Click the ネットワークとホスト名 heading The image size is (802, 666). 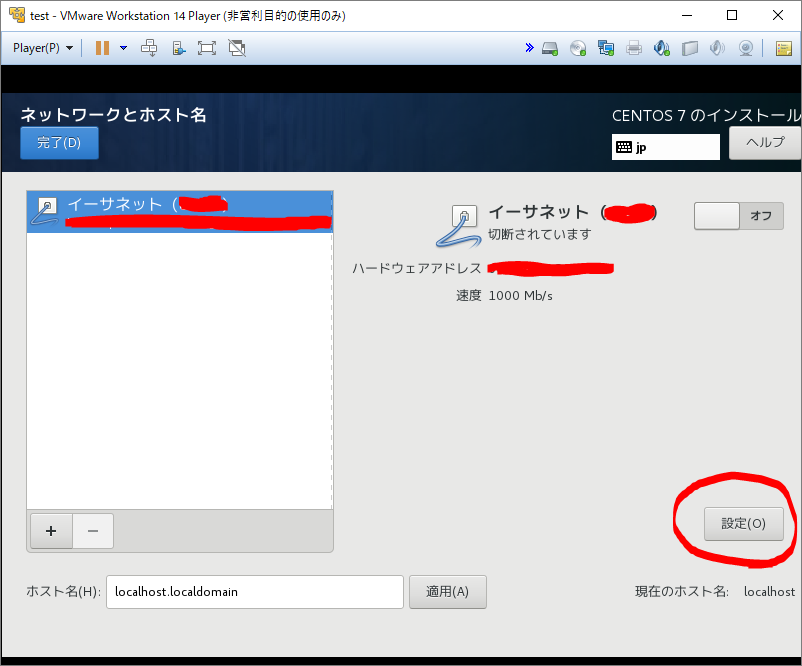coord(114,115)
